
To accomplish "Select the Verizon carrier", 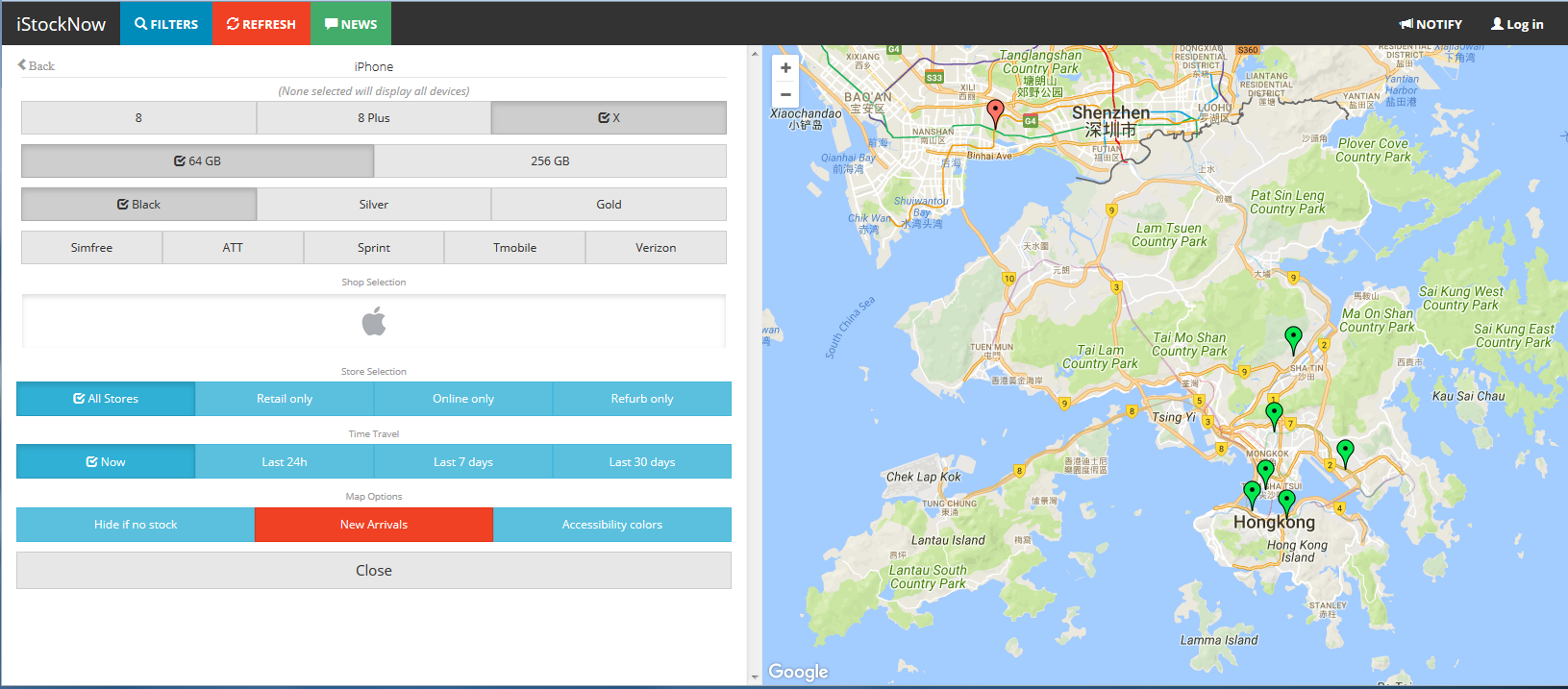I will 656,248.
